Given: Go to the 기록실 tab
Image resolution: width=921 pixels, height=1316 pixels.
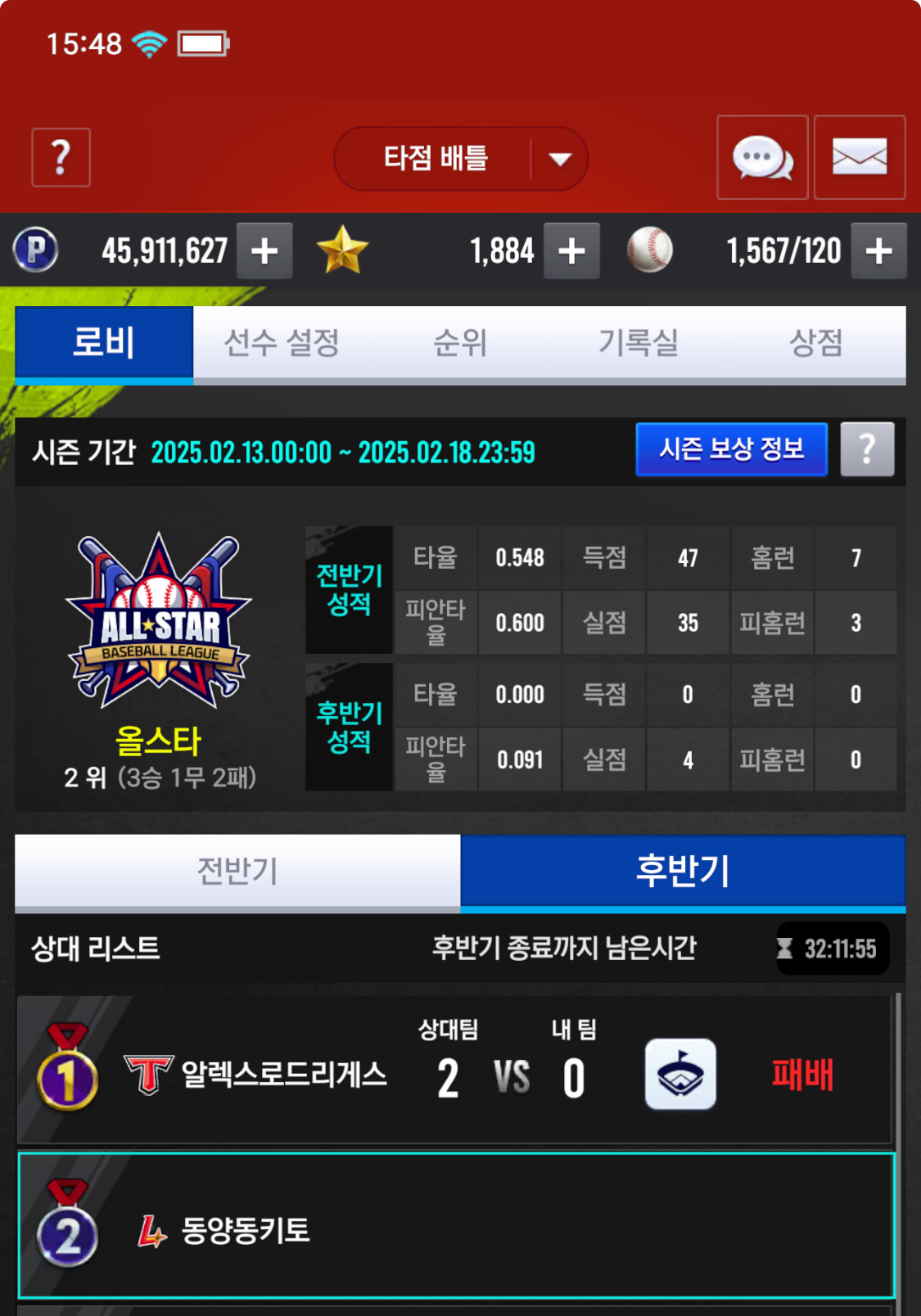Looking at the screenshot, I should coord(639,343).
